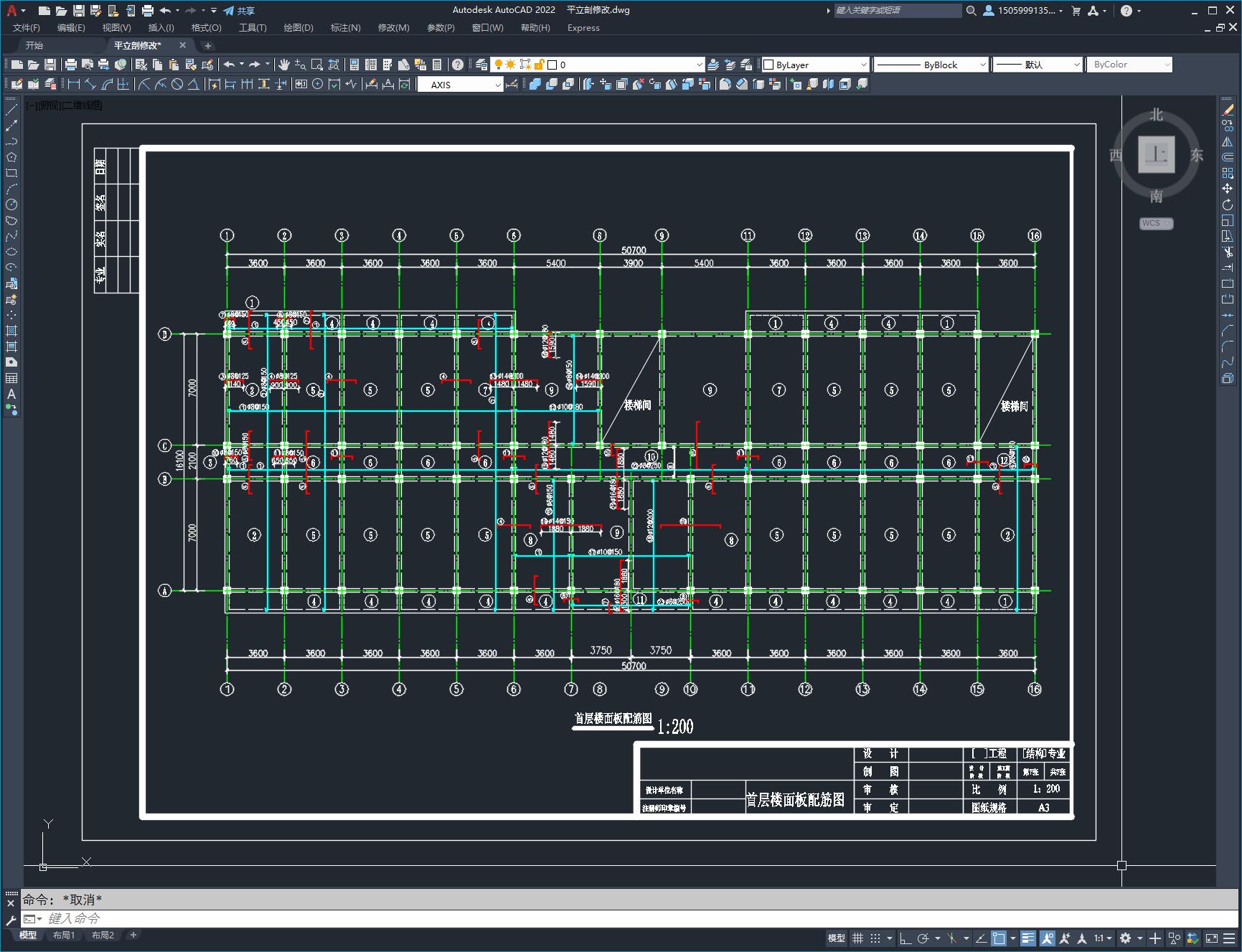Expand the ByBlock linetype dropdown

pos(982,65)
